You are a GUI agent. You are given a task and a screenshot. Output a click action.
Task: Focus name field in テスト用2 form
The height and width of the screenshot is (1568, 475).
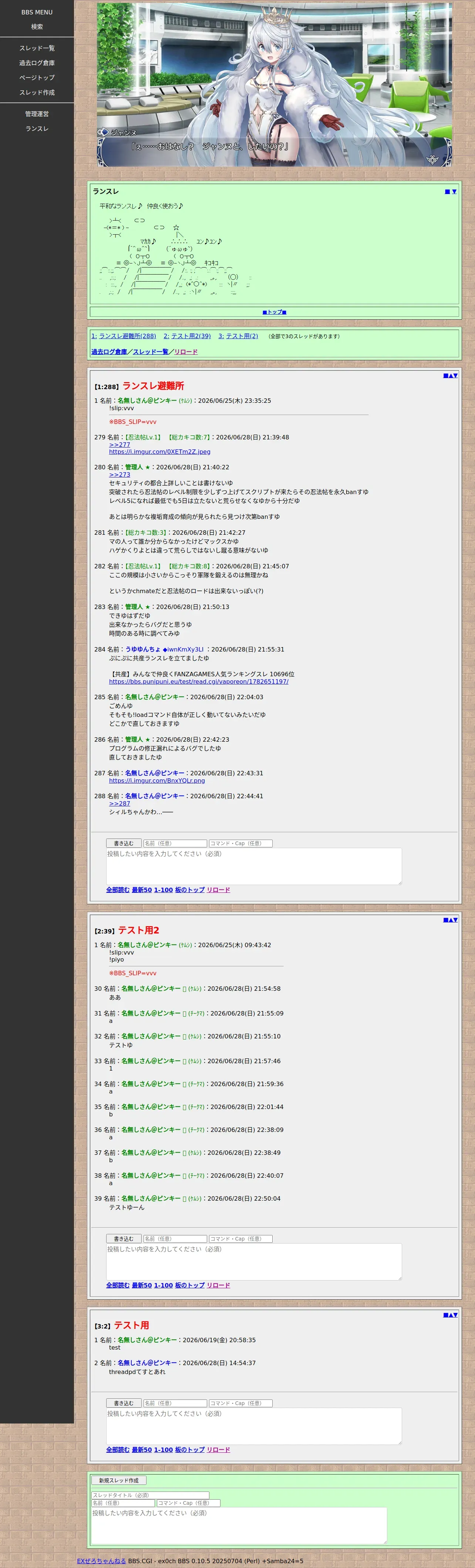pyautogui.click(x=175, y=1239)
